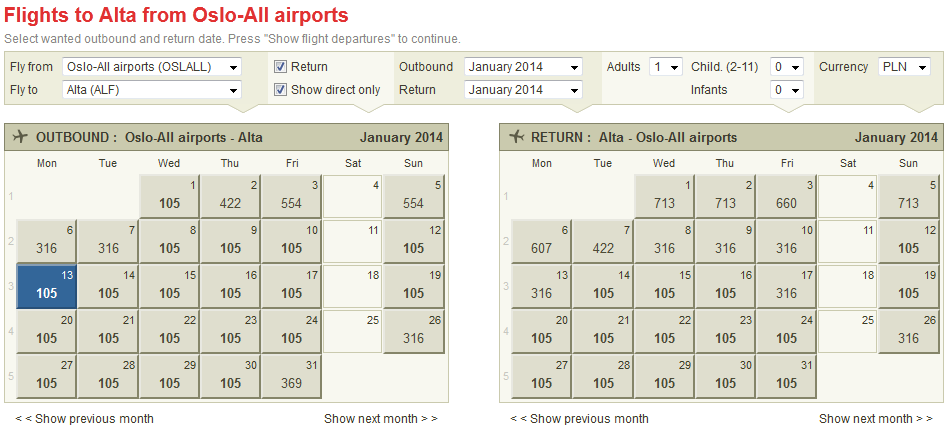Screen dimensions: 950x428
Task: Select return January 6 priced 607
Action: pyautogui.click(x=542, y=241)
